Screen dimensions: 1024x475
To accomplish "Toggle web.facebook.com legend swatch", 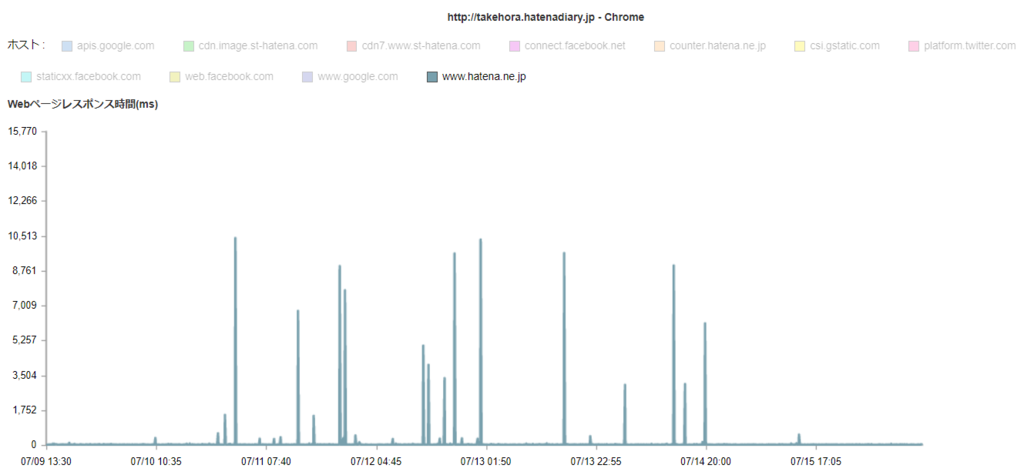I will pos(174,77).
